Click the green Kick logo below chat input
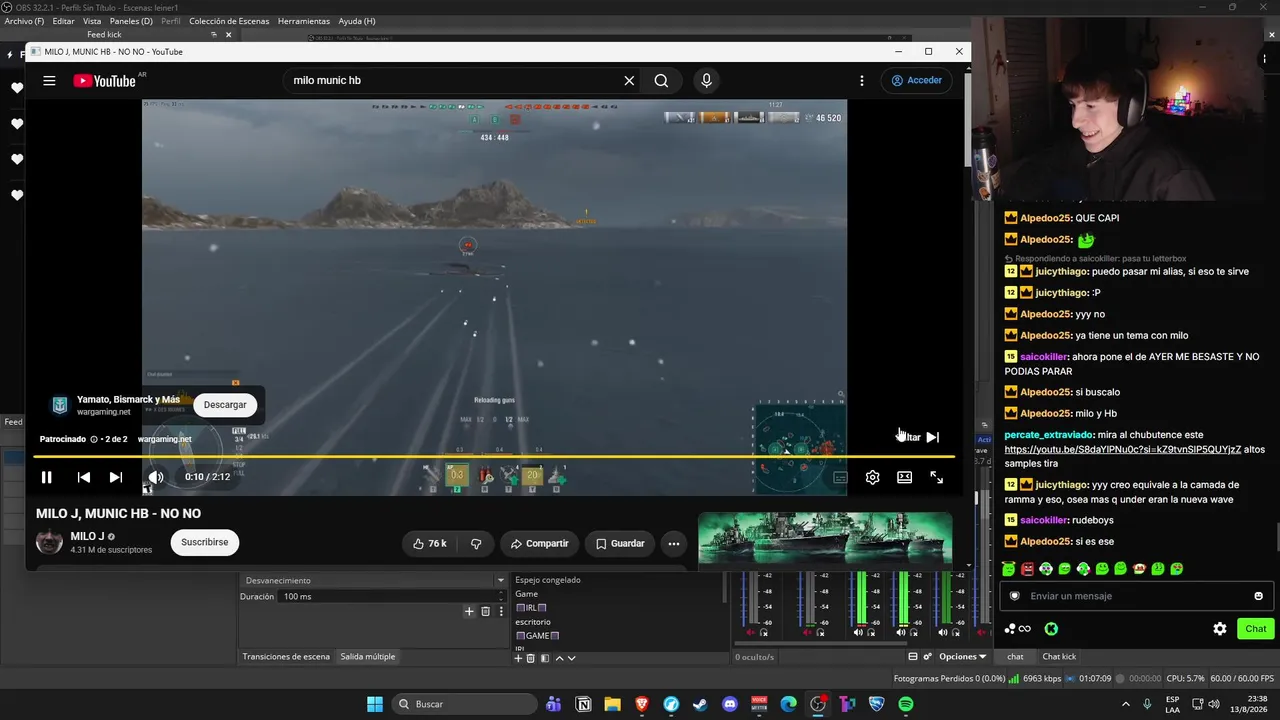 1052,629
